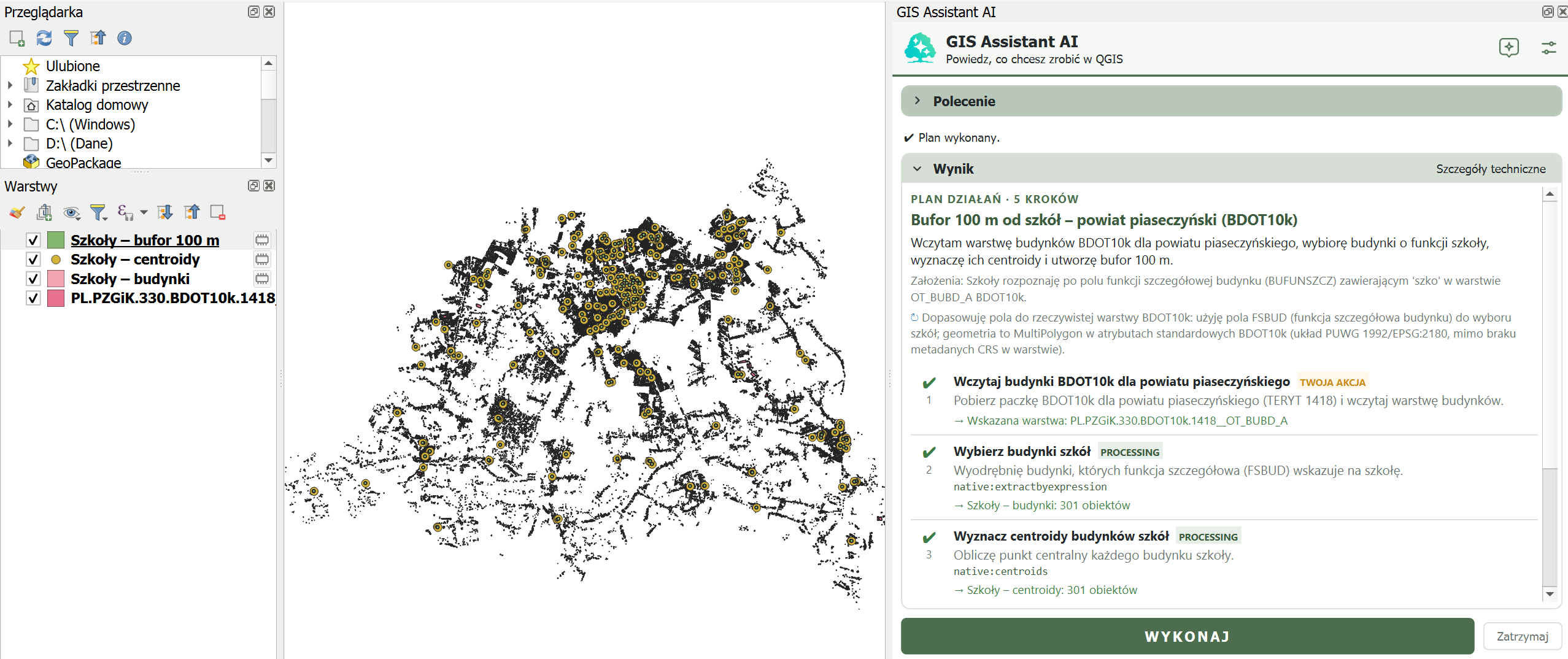The height and width of the screenshot is (659, 1568).
Task: Toggle visibility of Szkoły – bufor 100 m
Action: [x=33, y=240]
